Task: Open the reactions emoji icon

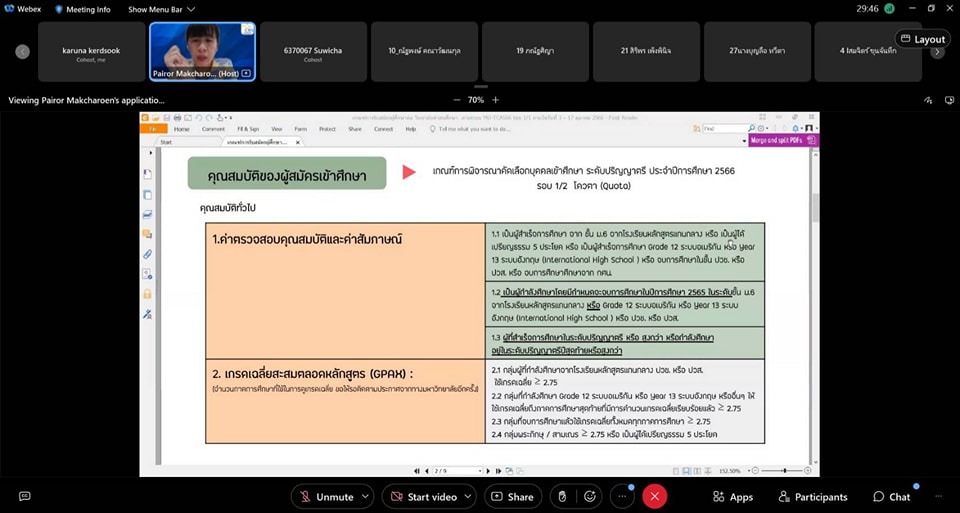Action: click(x=591, y=496)
